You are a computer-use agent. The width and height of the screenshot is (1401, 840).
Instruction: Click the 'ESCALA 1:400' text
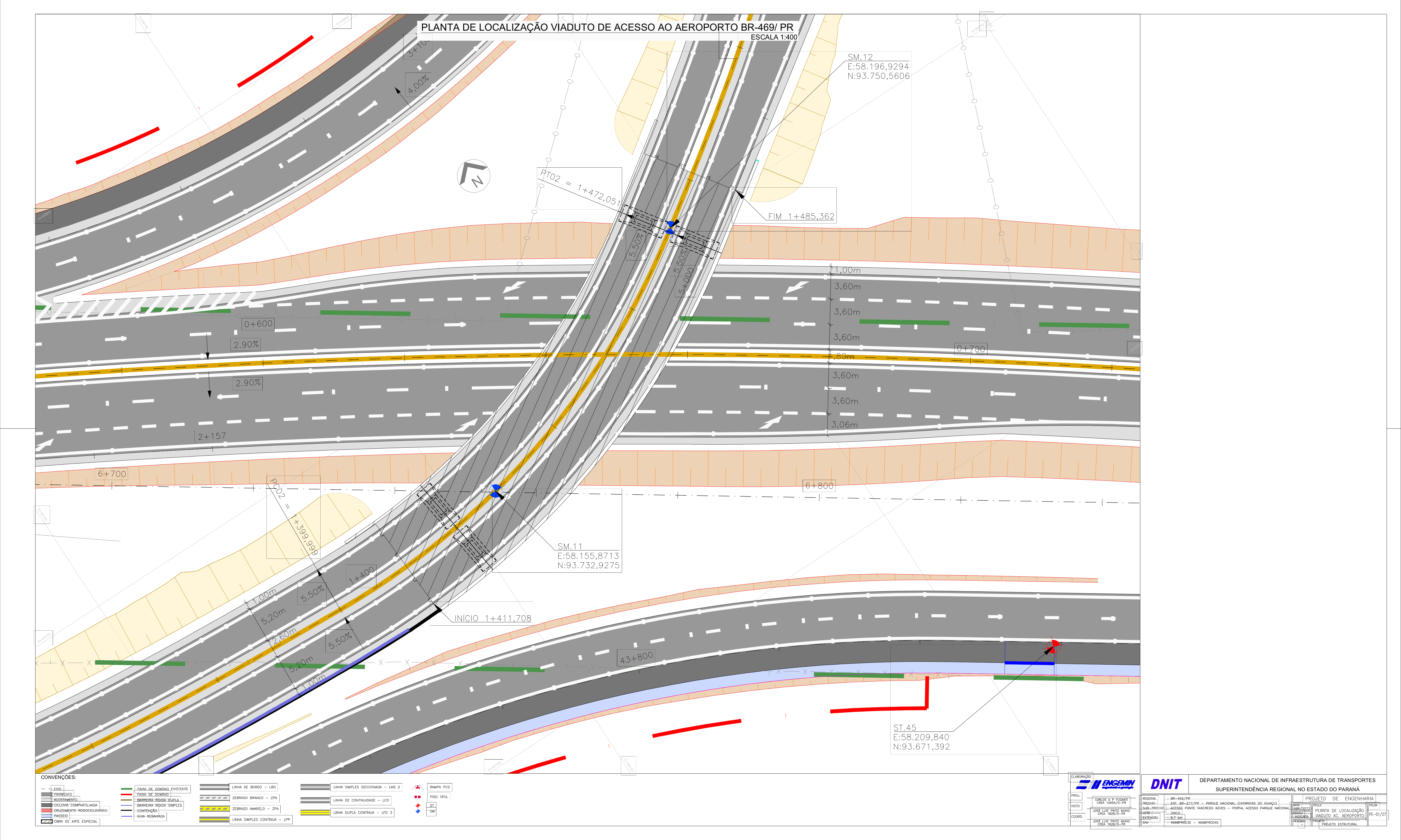(774, 37)
